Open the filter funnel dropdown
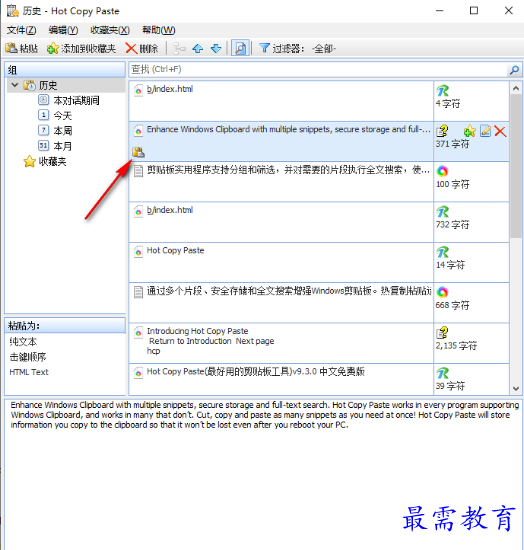 point(298,48)
